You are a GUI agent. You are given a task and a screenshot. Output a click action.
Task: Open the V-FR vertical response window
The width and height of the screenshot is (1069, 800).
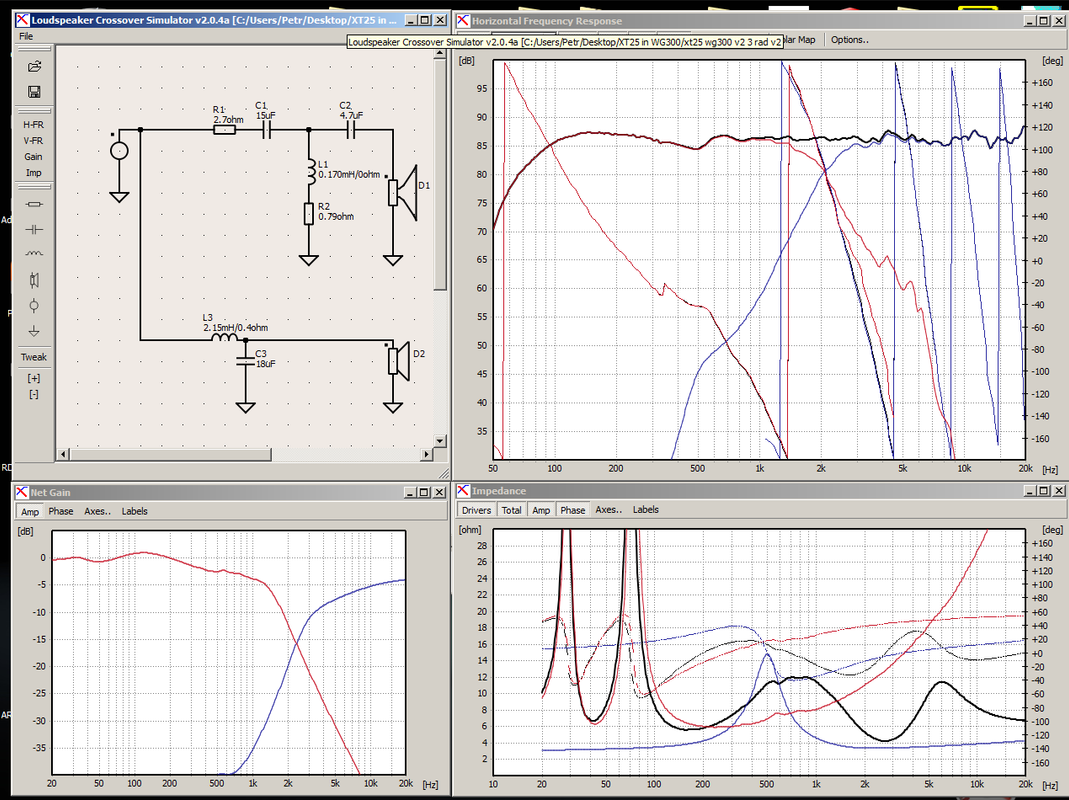[33, 140]
